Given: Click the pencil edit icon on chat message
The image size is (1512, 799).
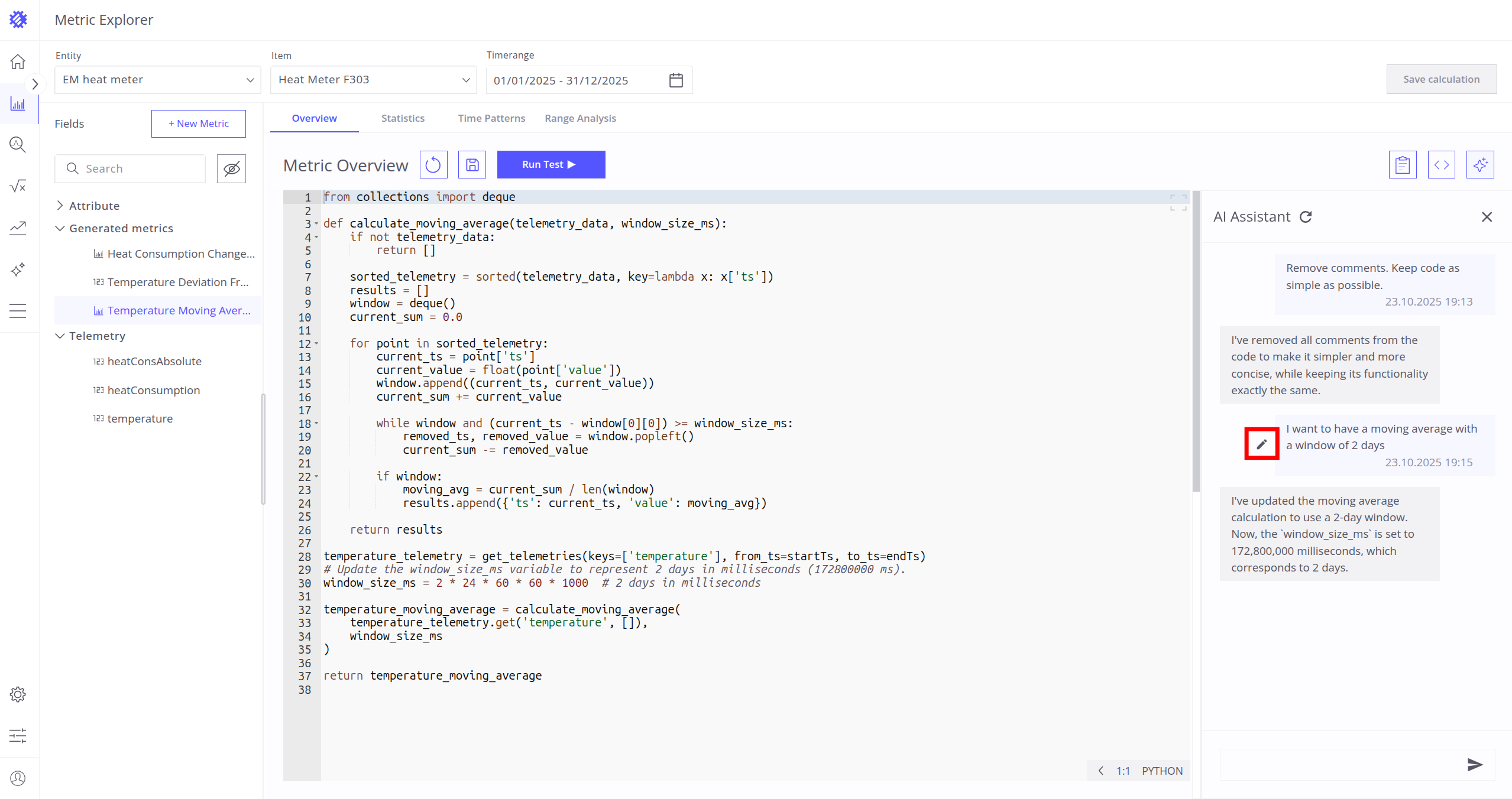Looking at the screenshot, I should 1261,444.
